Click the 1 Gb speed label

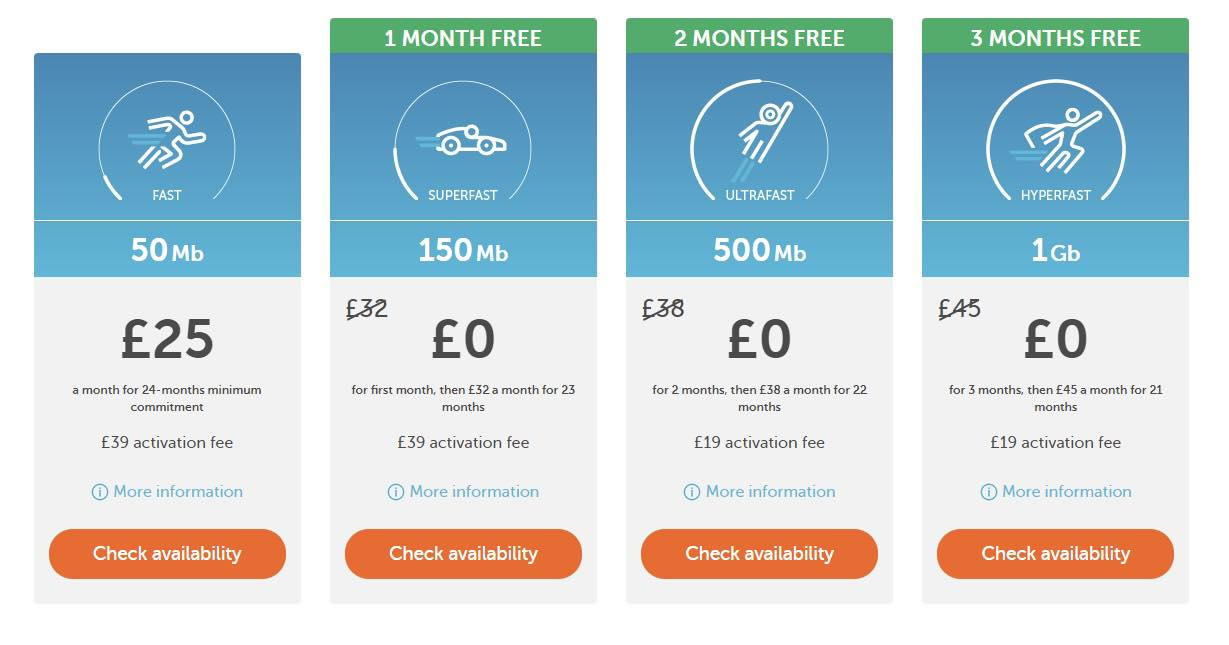coord(1055,250)
